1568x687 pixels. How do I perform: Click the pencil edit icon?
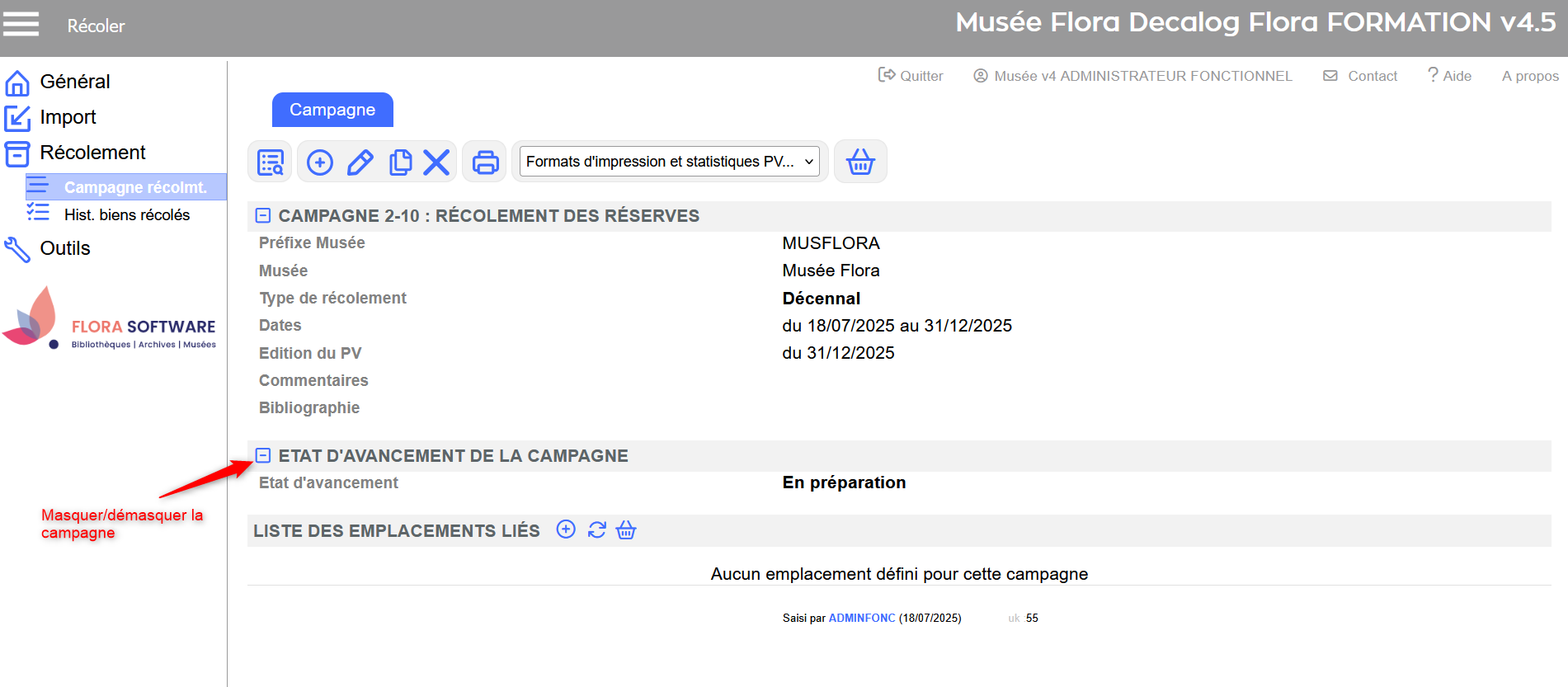[x=360, y=162]
